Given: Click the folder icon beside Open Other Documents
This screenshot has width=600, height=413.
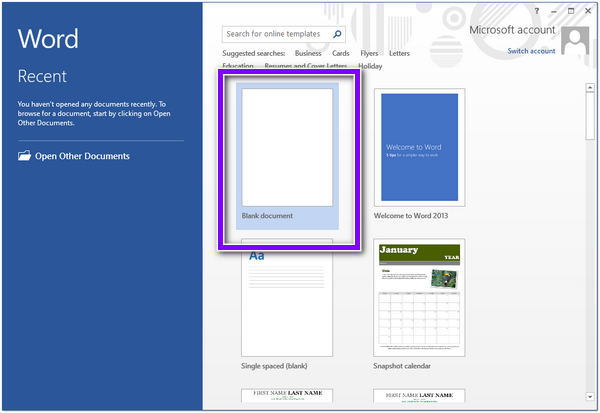Looking at the screenshot, I should (24, 156).
